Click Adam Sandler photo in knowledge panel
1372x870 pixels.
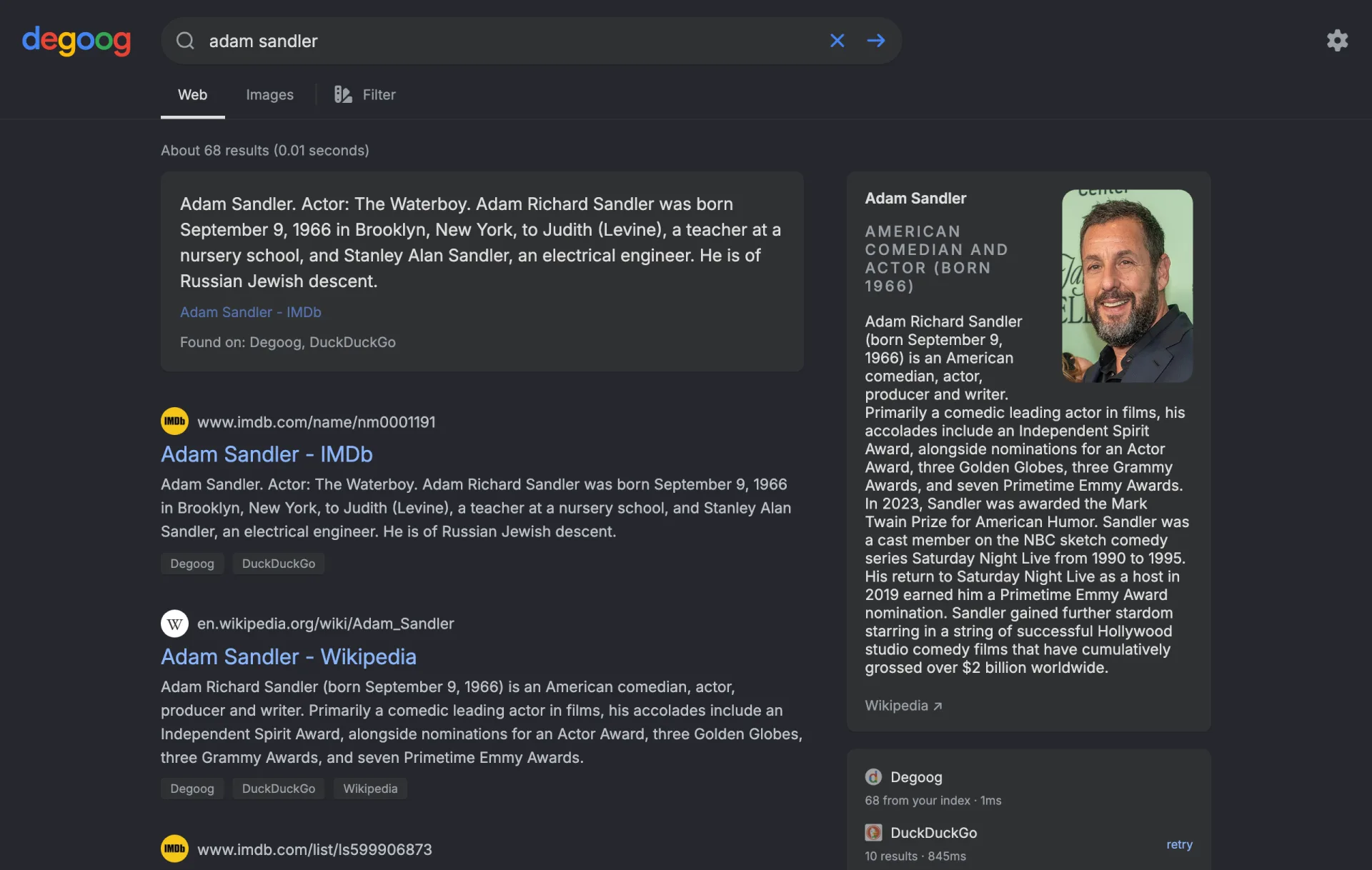[1127, 286]
